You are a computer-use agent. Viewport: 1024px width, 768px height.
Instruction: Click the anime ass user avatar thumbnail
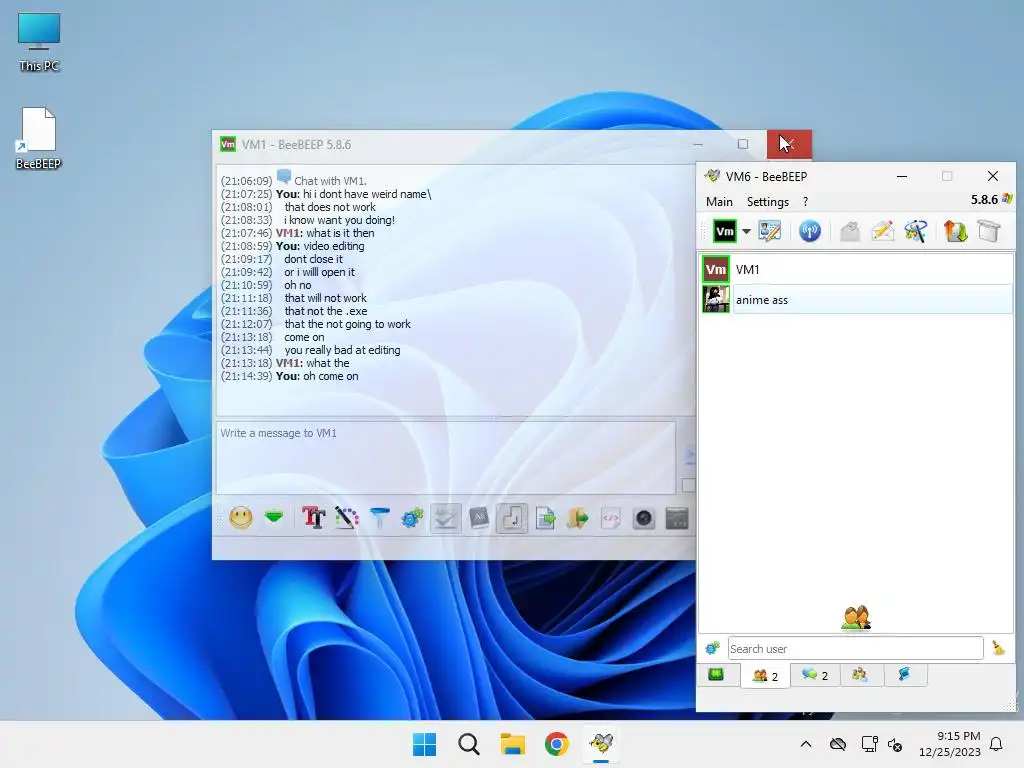pos(716,300)
